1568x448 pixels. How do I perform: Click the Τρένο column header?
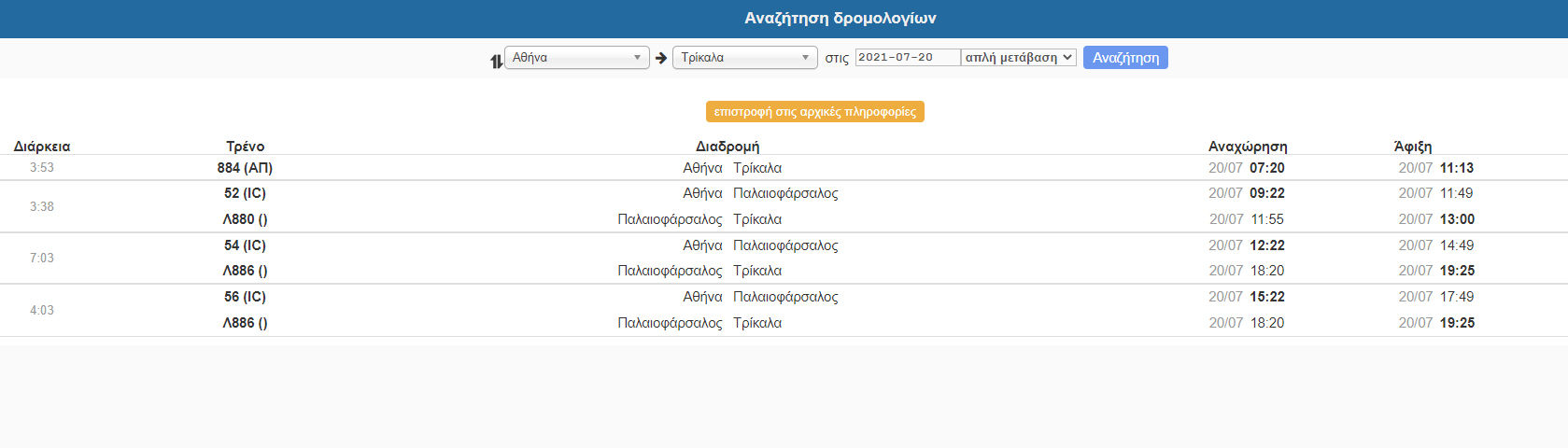245,147
